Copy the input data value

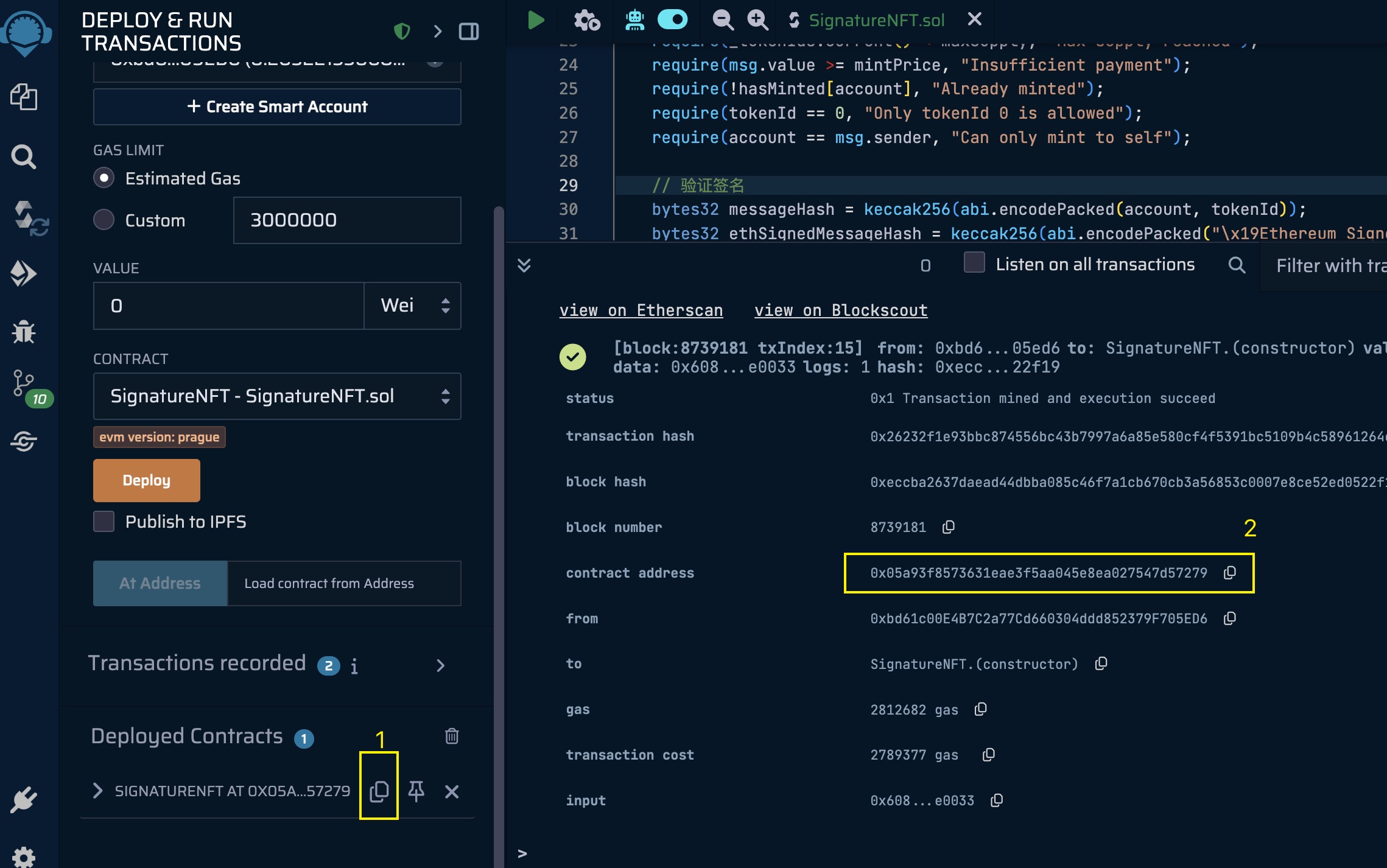[997, 800]
